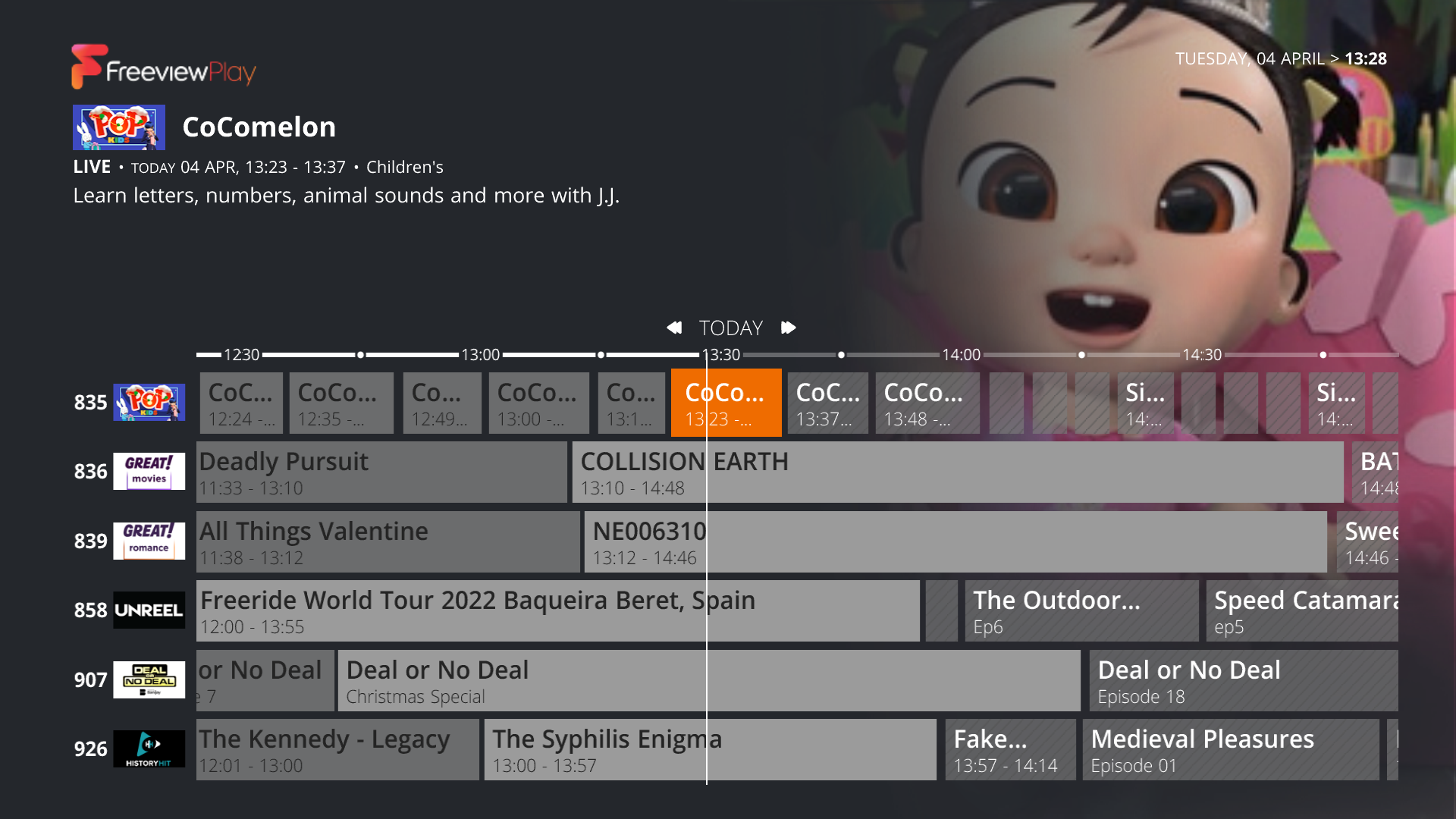Select the 13:1... Co... programme on 835
Image resolution: width=1456 pixels, height=819 pixels.
pos(632,403)
